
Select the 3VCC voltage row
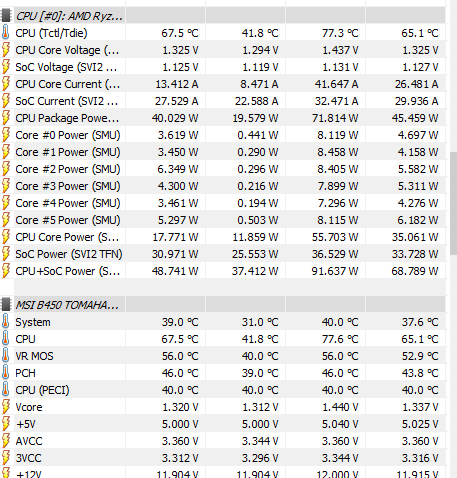(x=223, y=458)
